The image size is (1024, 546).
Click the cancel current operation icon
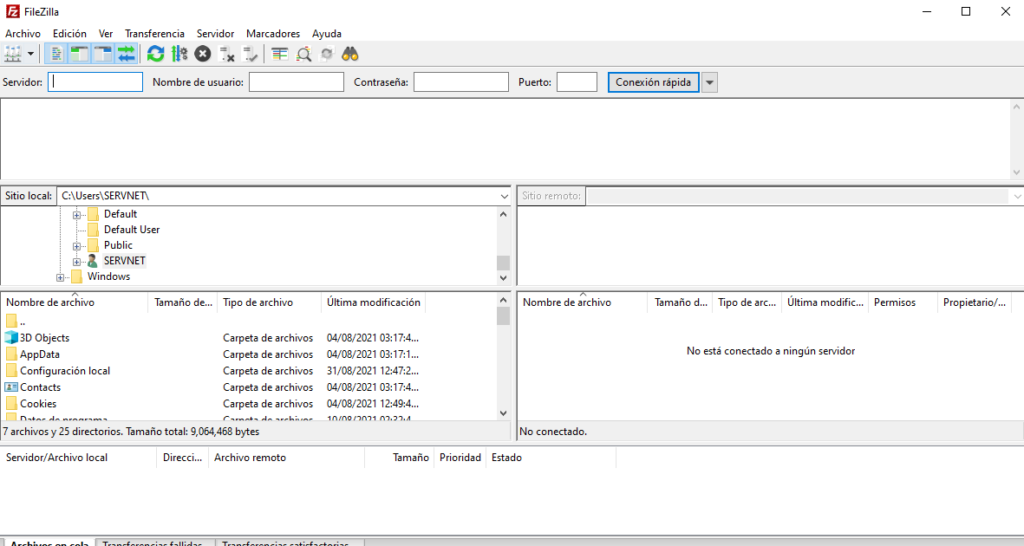(x=203, y=53)
